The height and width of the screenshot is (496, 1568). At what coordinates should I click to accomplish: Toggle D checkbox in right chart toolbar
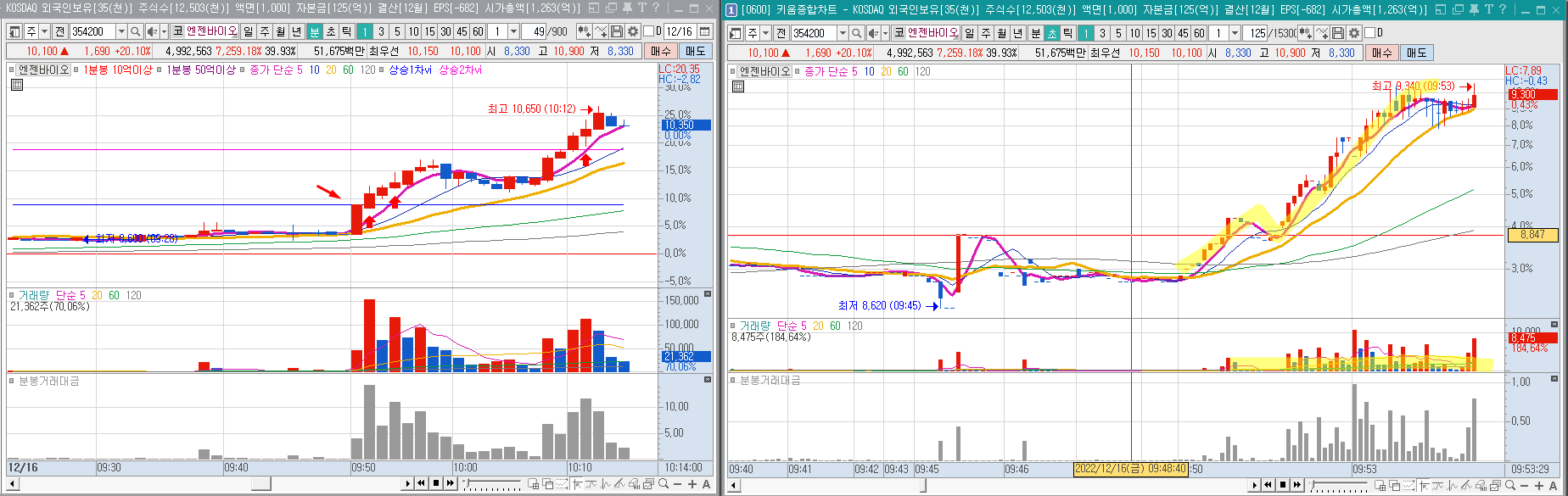point(1371,32)
